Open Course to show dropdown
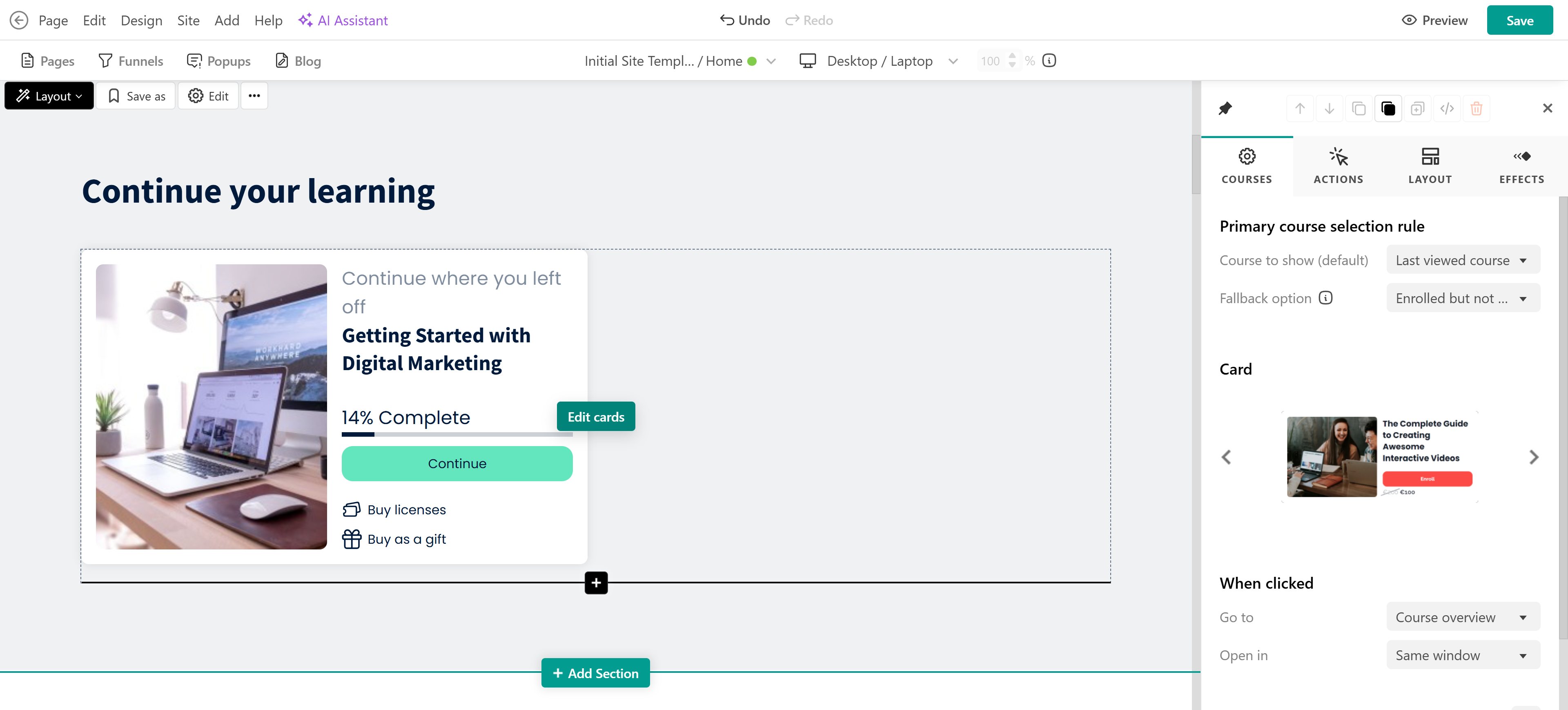The image size is (1568, 710). [x=1463, y=260]
